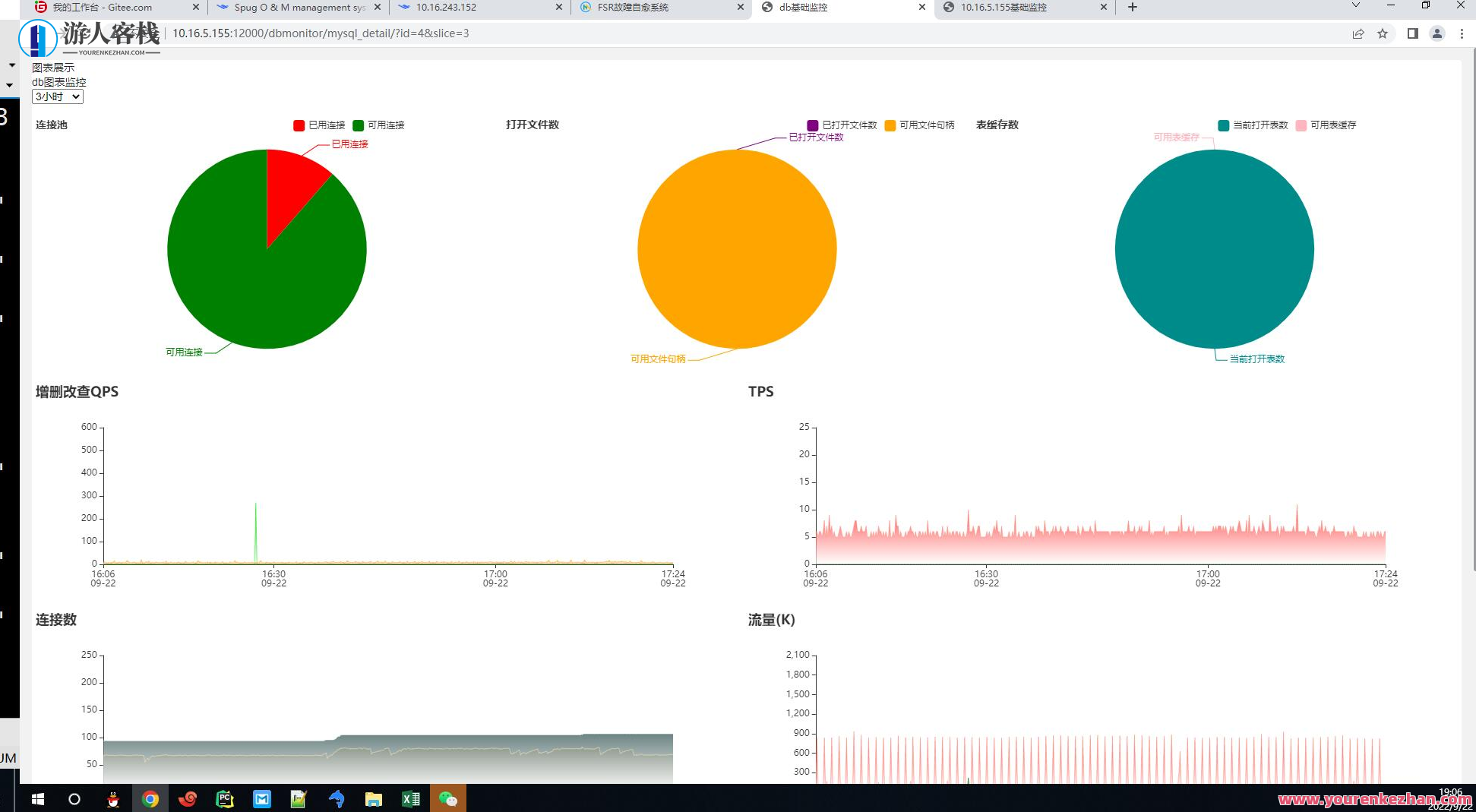Click the share icon in the address bar
The height and width of the screenshot is (812, 1476).
coord(1357,33)
